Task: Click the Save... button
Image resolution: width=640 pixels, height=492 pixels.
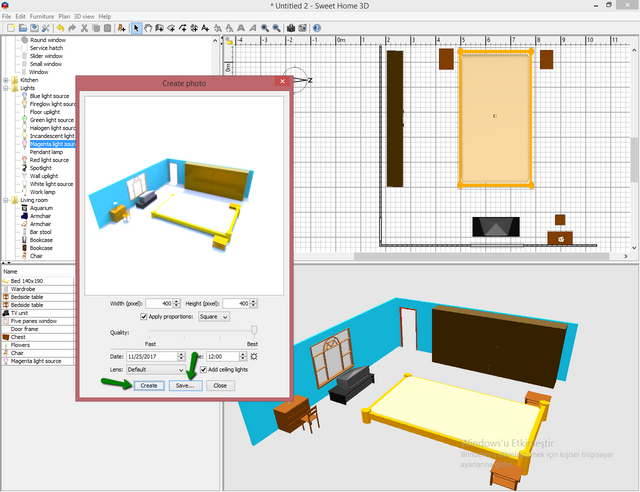Action: pos(183,385)
